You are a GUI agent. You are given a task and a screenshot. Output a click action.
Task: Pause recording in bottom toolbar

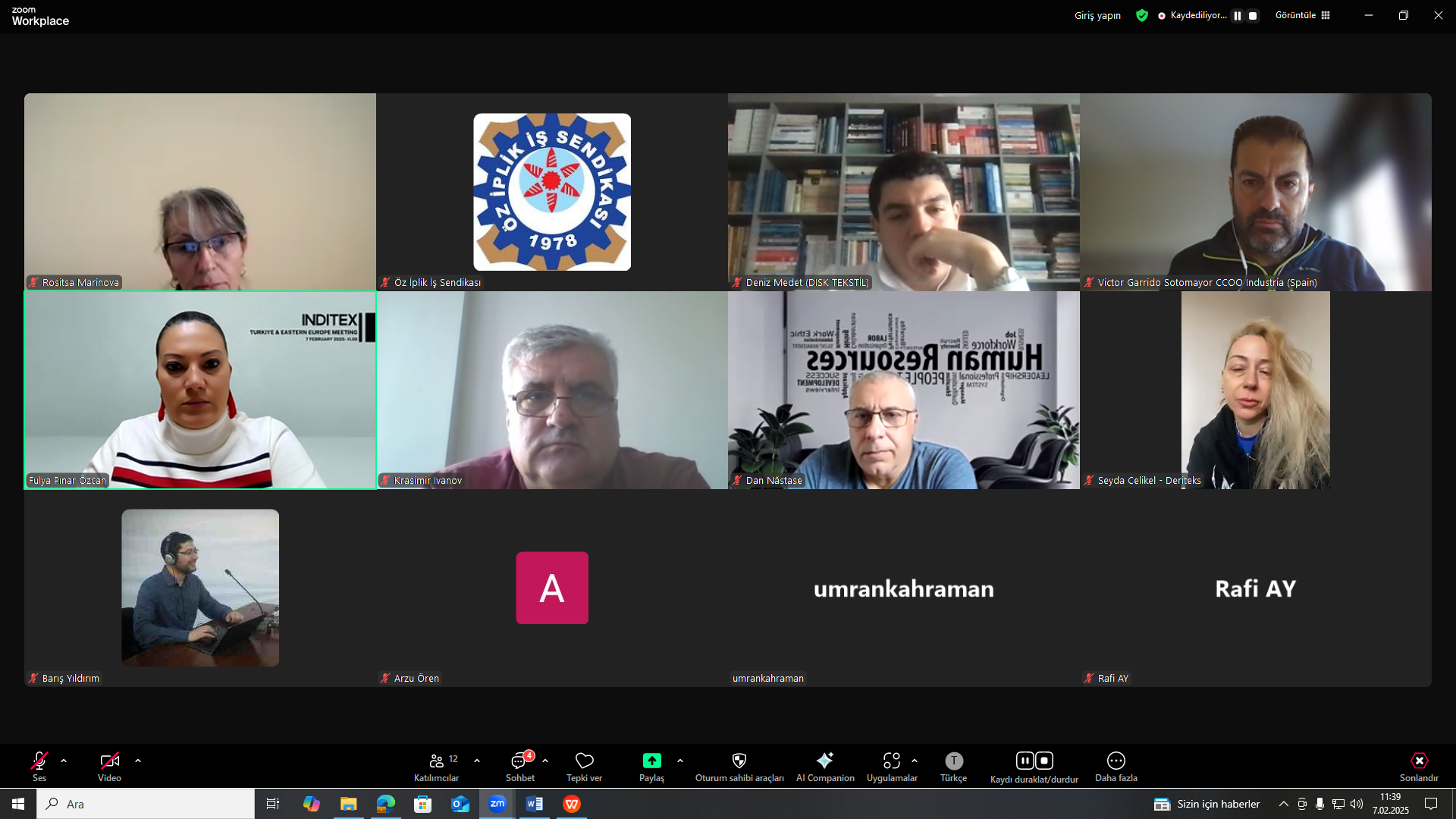[1025, 760]
